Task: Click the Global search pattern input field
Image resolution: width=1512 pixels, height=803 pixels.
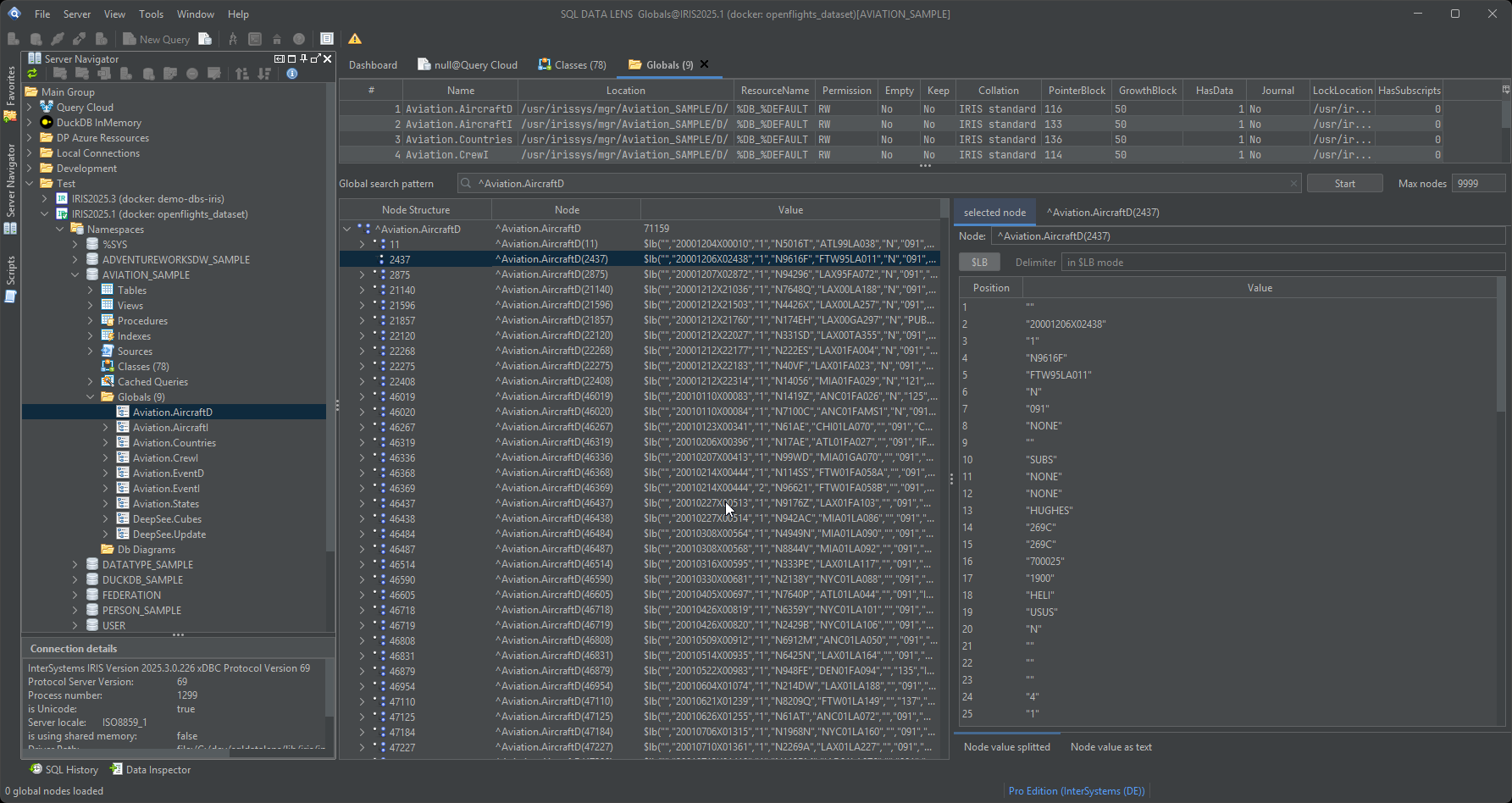Action: tap(879, 183)
